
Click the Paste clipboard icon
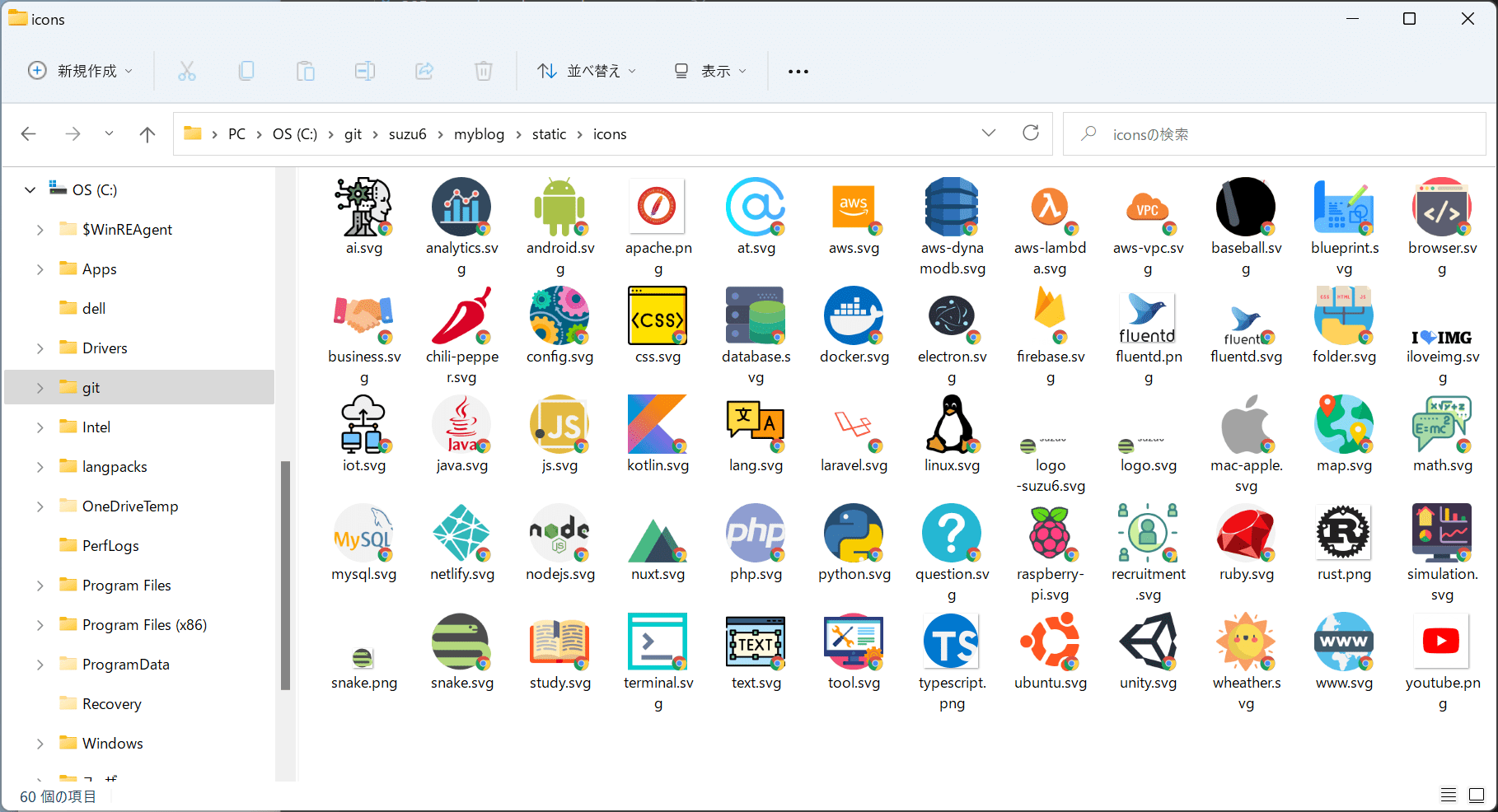306,72
